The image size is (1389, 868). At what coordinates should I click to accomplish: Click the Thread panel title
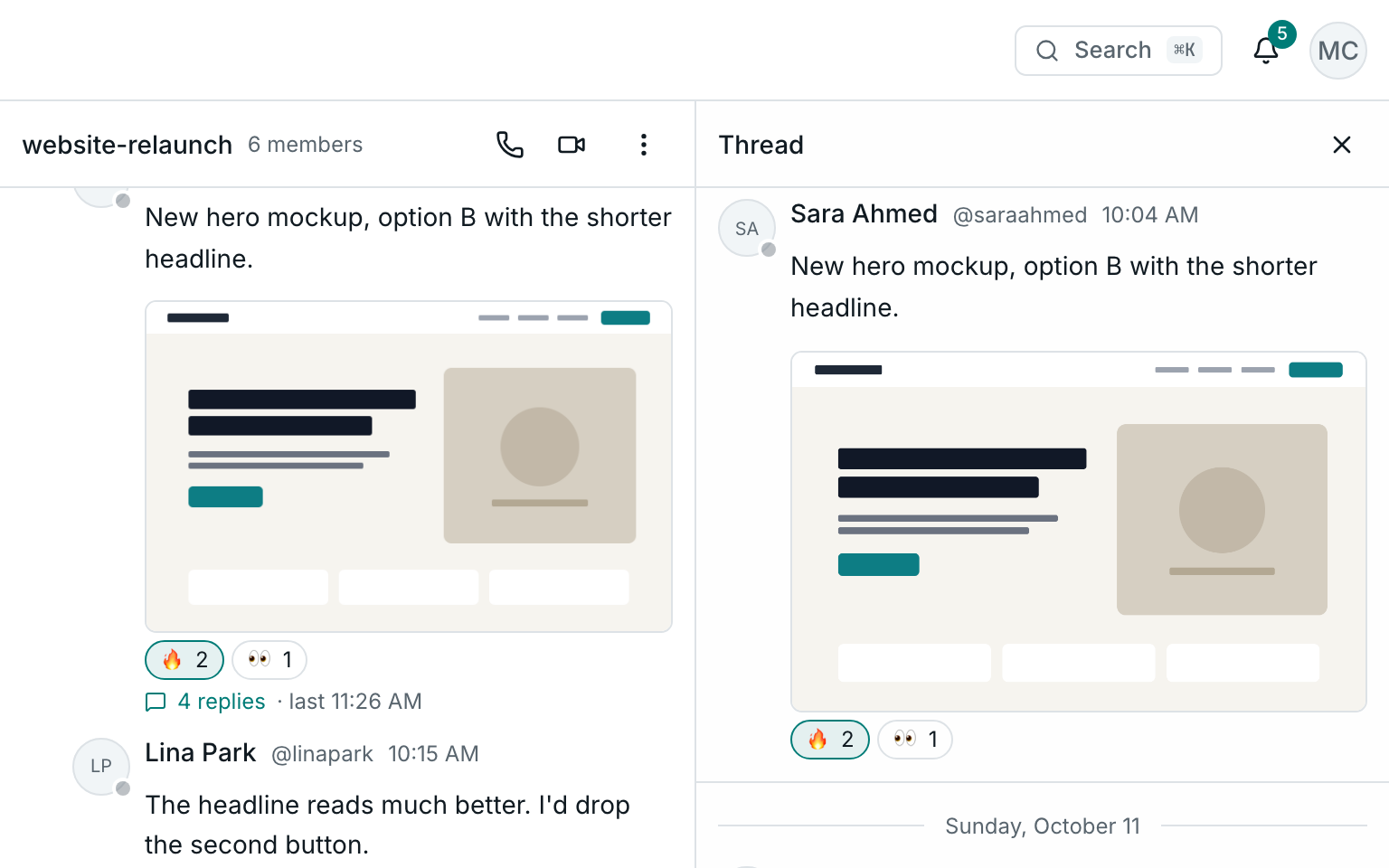761,145
